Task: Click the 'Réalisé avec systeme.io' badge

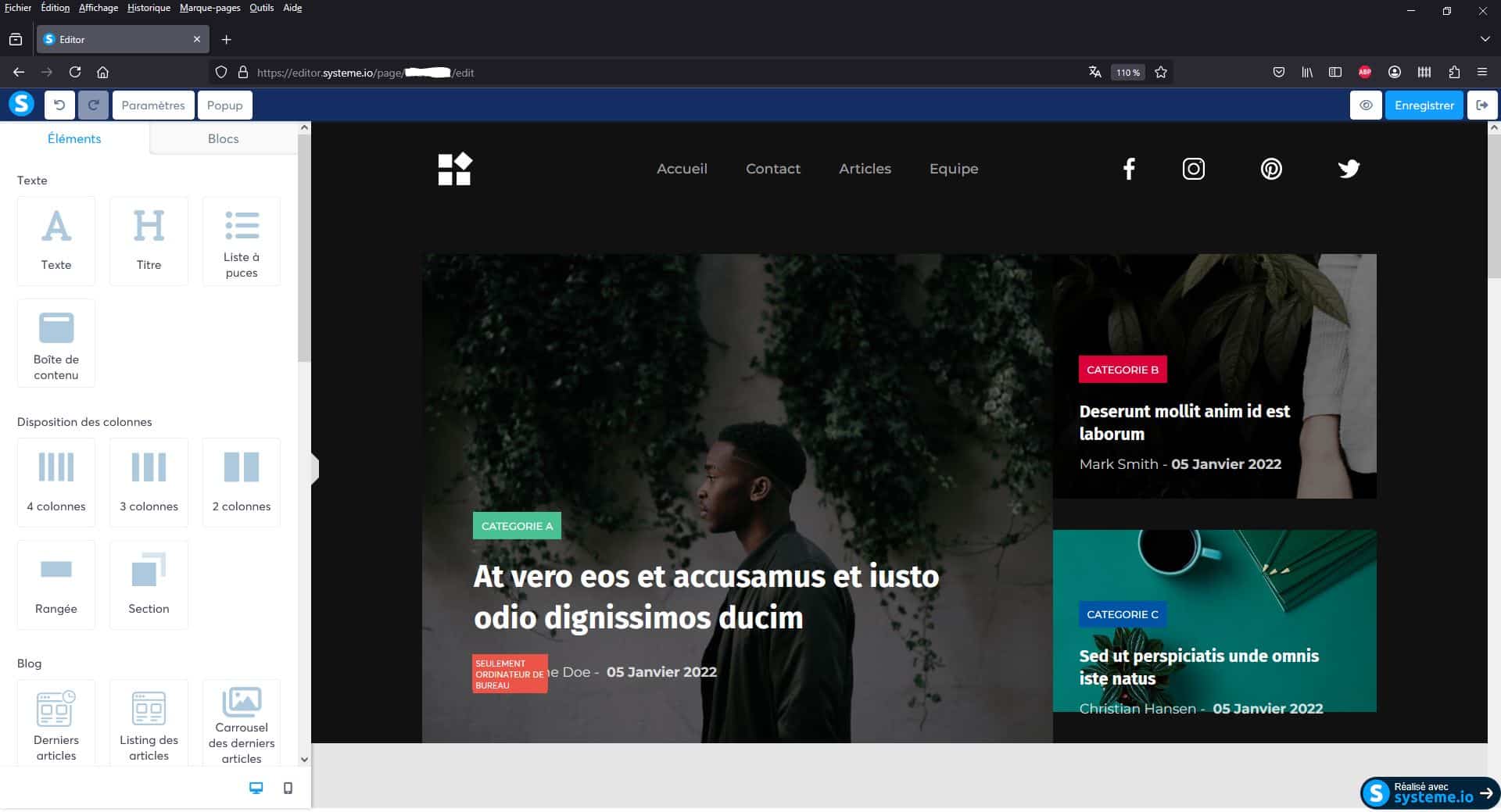Action: coord(1430,792)
